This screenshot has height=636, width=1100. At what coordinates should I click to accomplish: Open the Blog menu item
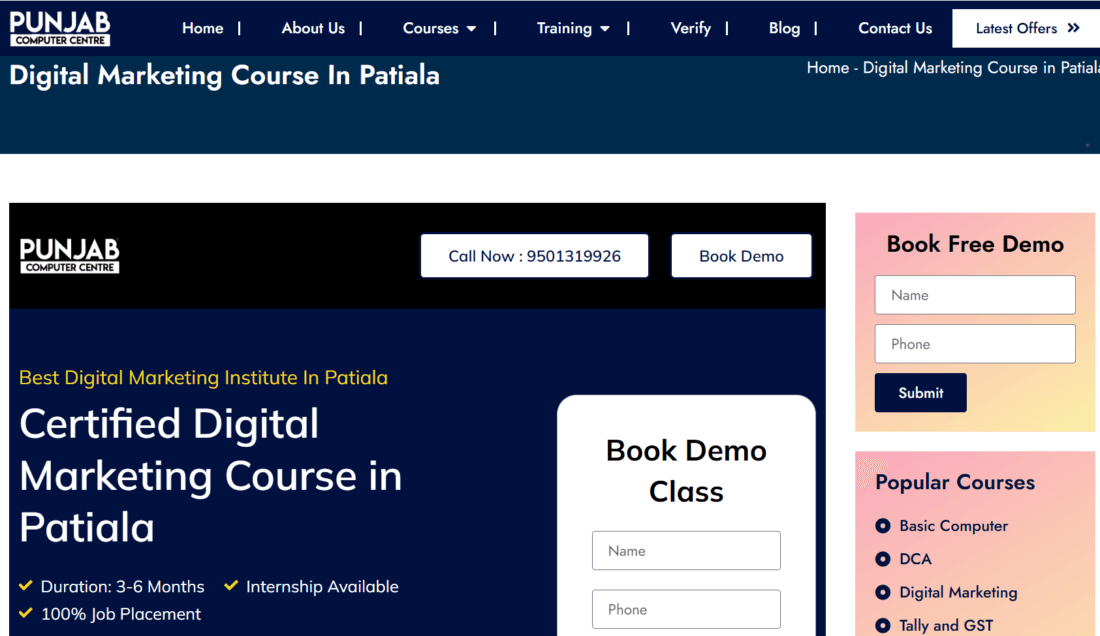(x=784, y=28)
